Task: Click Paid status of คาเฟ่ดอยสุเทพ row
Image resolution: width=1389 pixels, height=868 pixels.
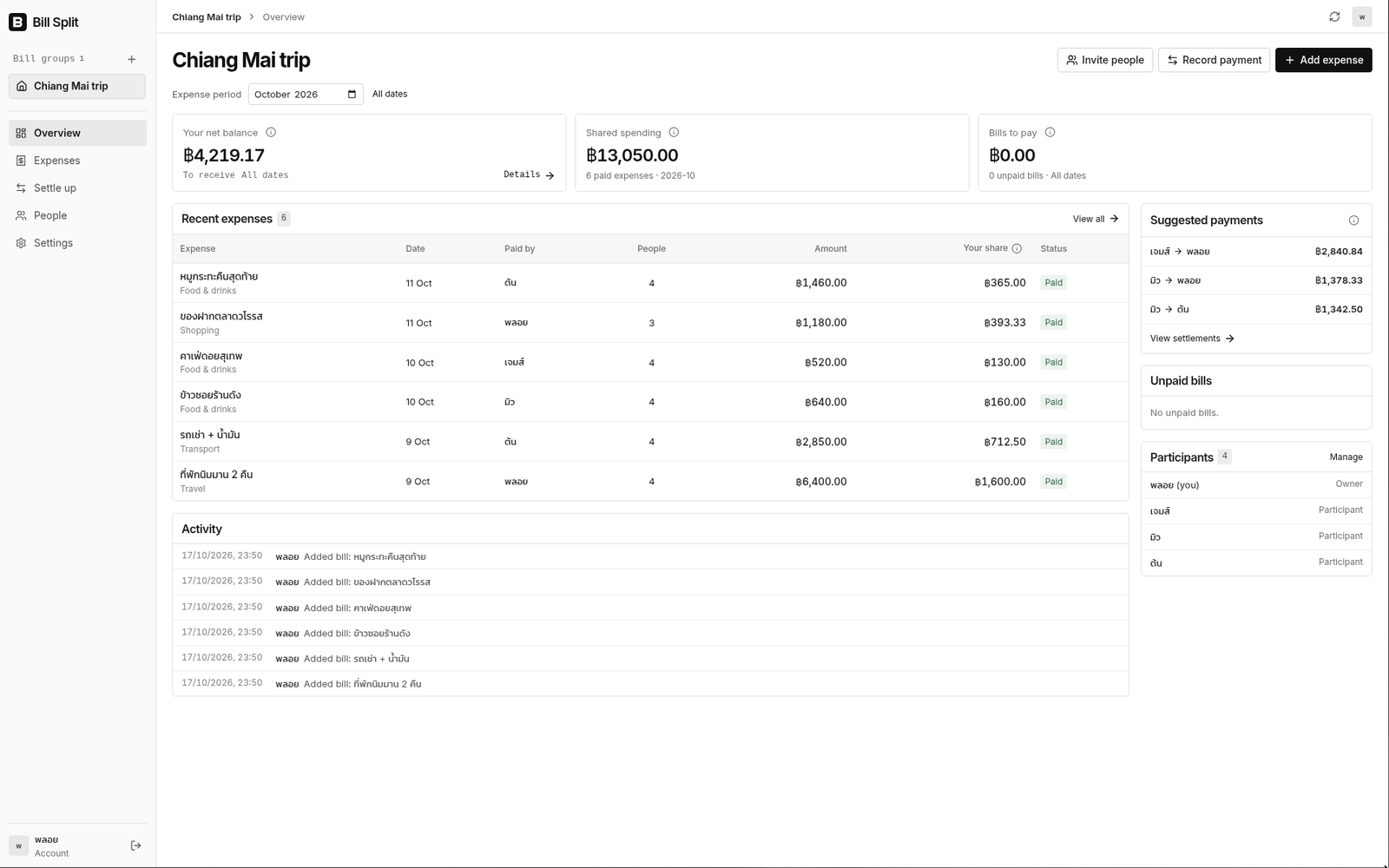Action: click(1053, 362)
